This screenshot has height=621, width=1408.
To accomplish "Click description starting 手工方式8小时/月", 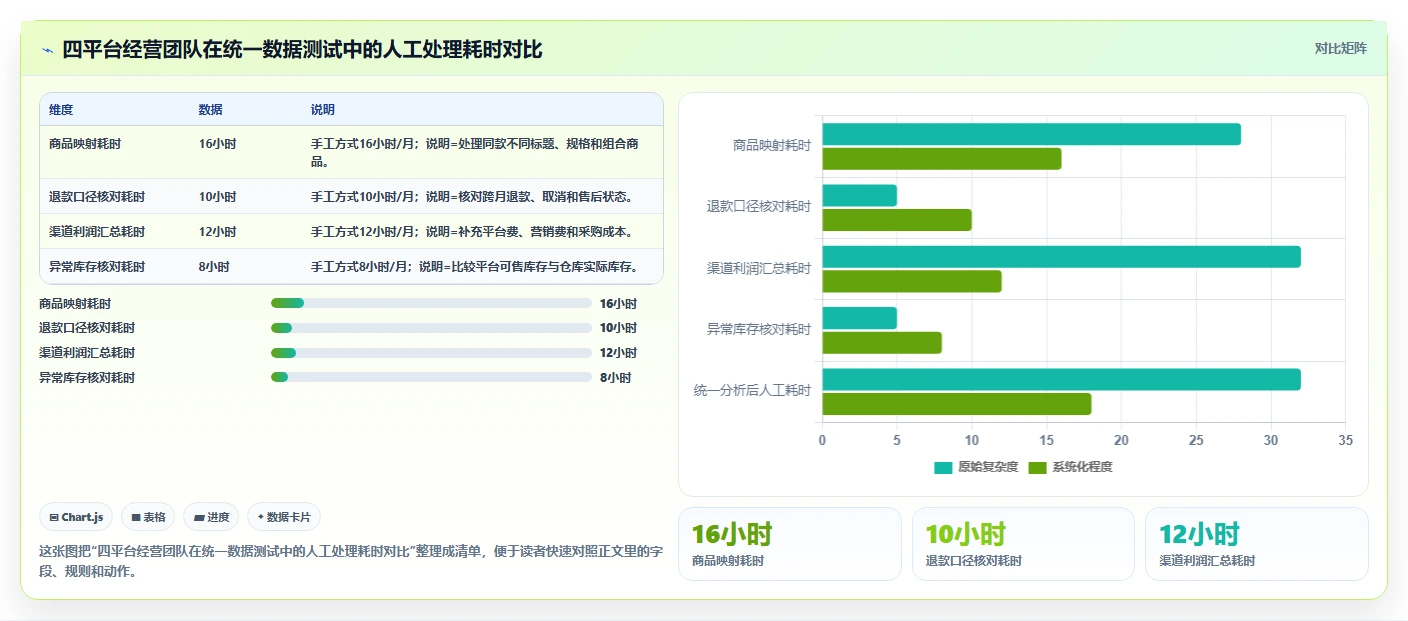I will tap(474, 266).
